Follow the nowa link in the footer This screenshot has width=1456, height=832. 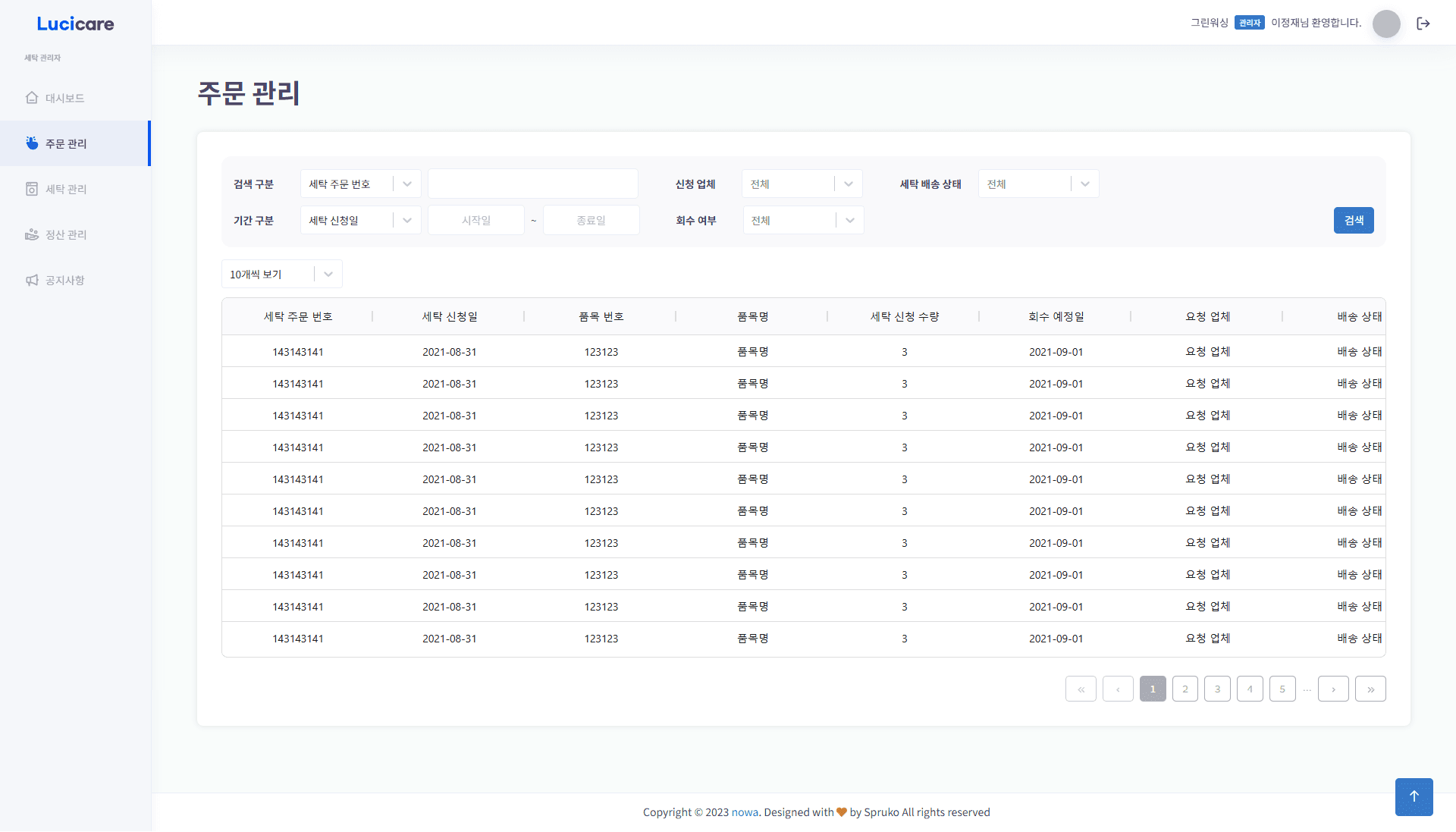tap(745, 812)
